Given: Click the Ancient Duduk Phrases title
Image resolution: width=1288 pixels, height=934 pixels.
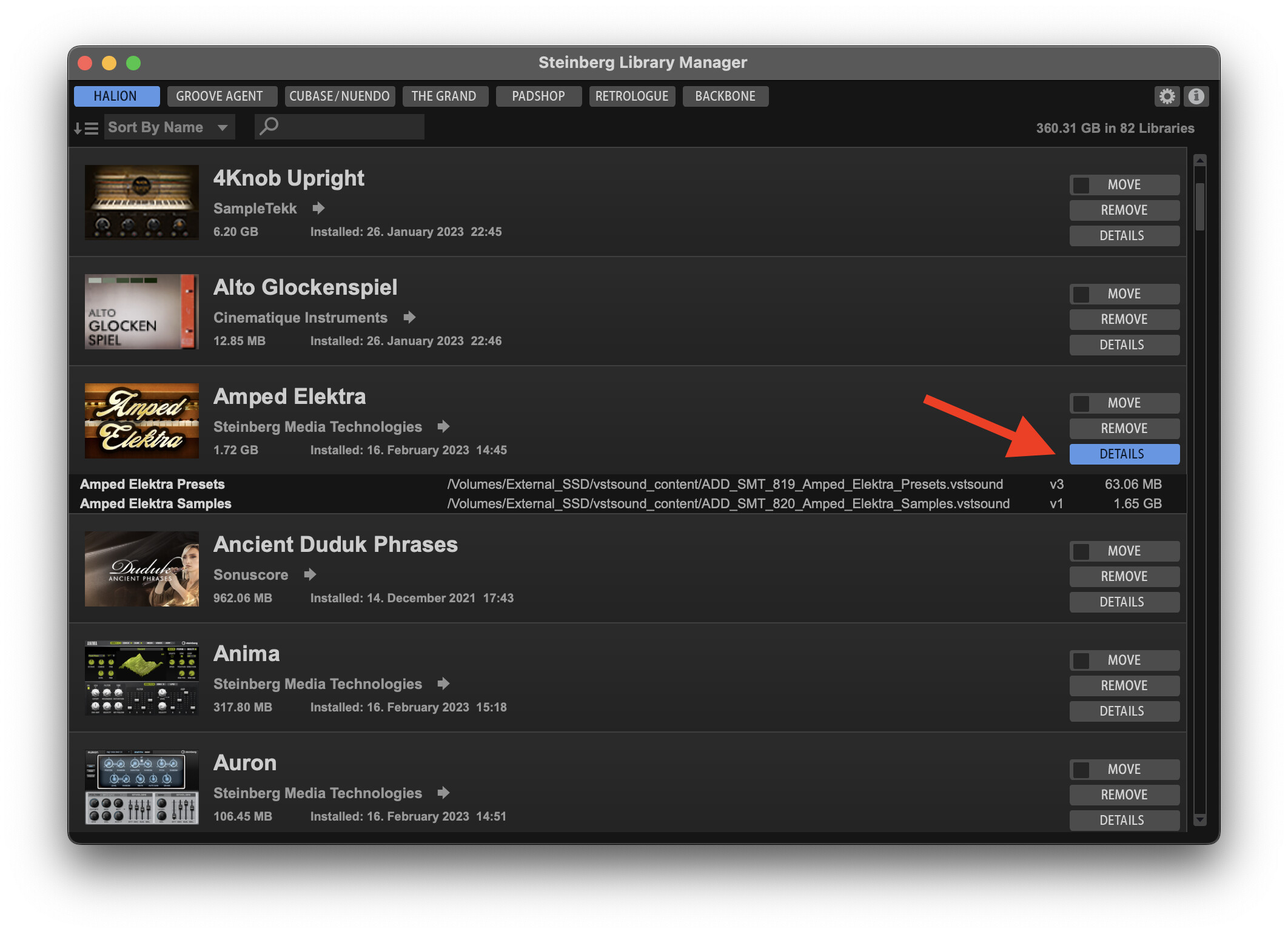Looking at the screenshot, I should pyautogui.click(x=335, y=545).
